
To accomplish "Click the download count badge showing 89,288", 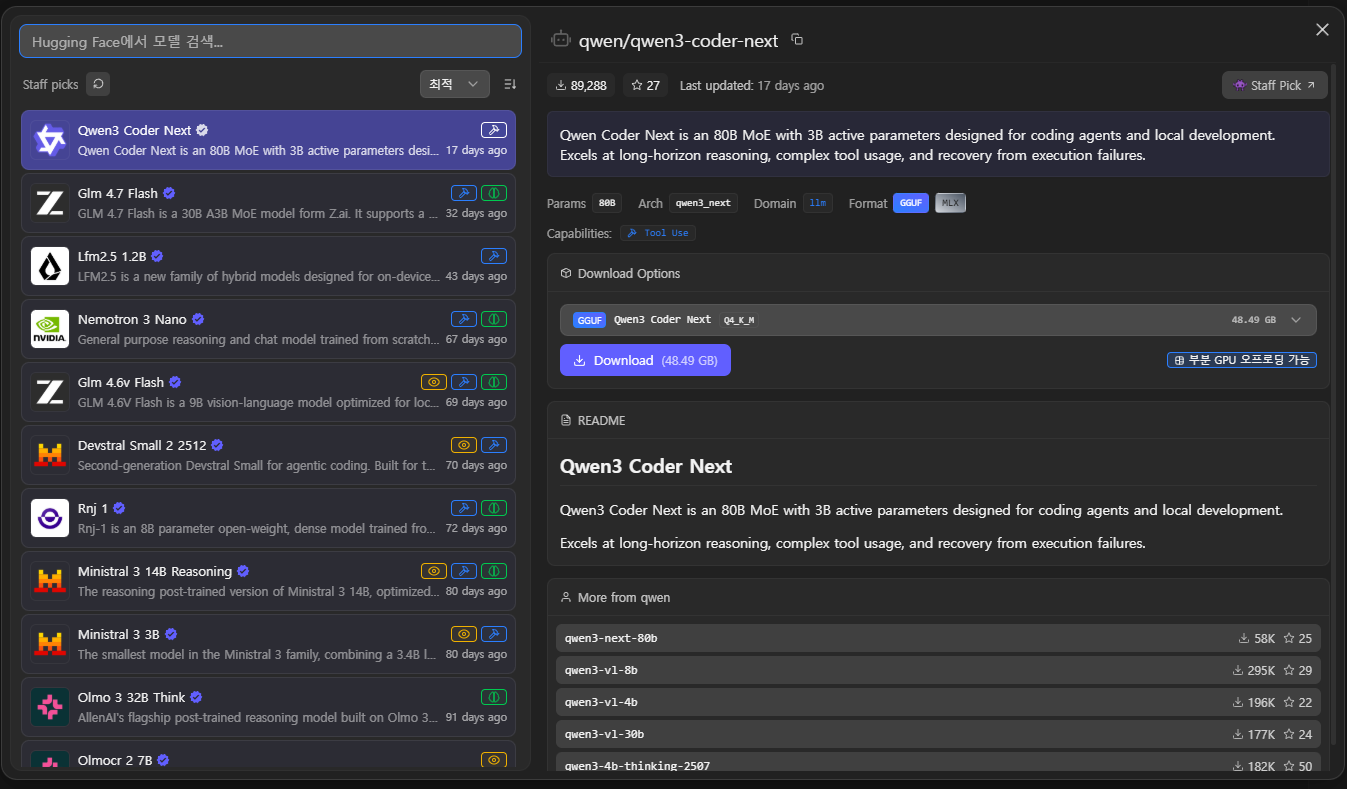I will [581, 86].
